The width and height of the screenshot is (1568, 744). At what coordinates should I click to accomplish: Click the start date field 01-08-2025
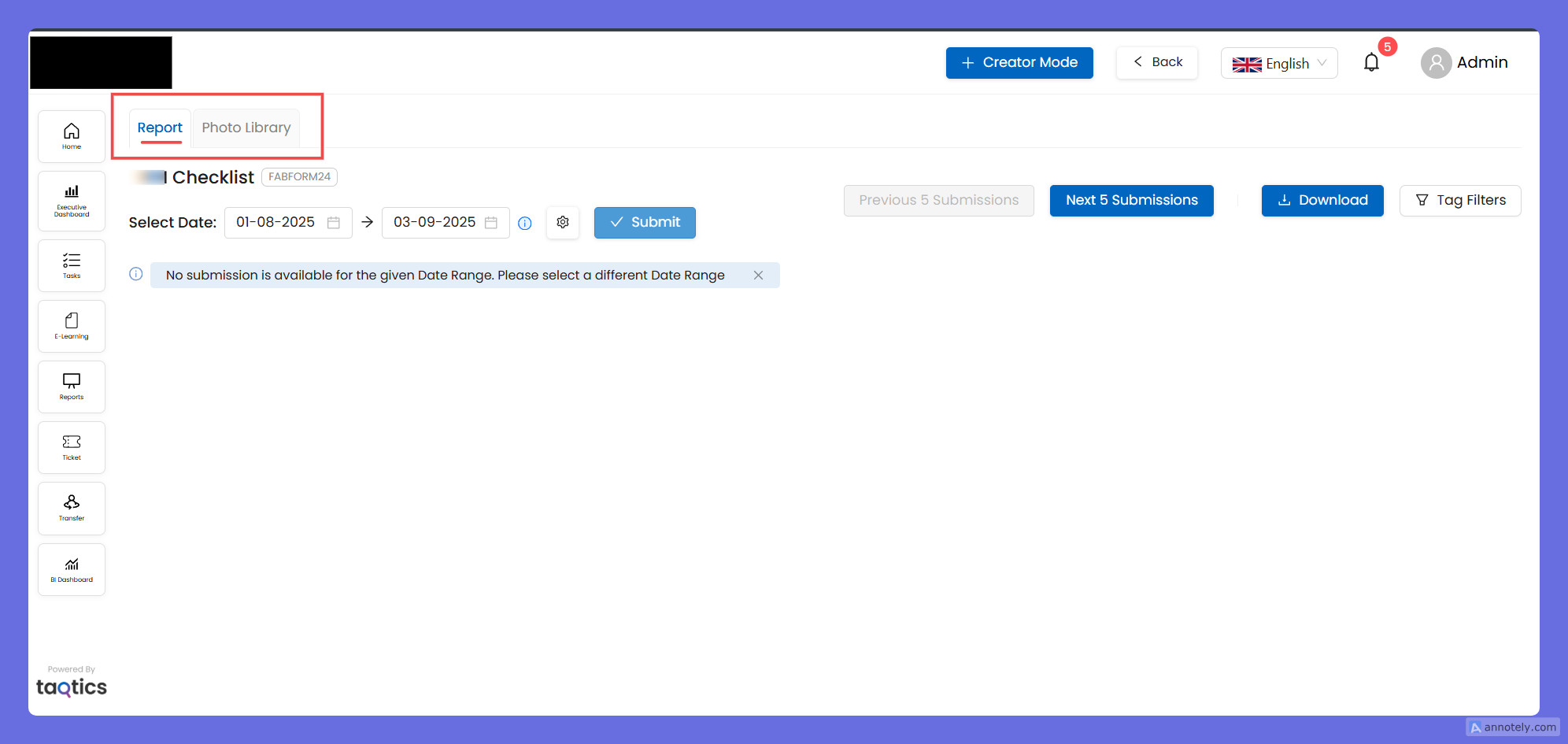pos(288,223)
